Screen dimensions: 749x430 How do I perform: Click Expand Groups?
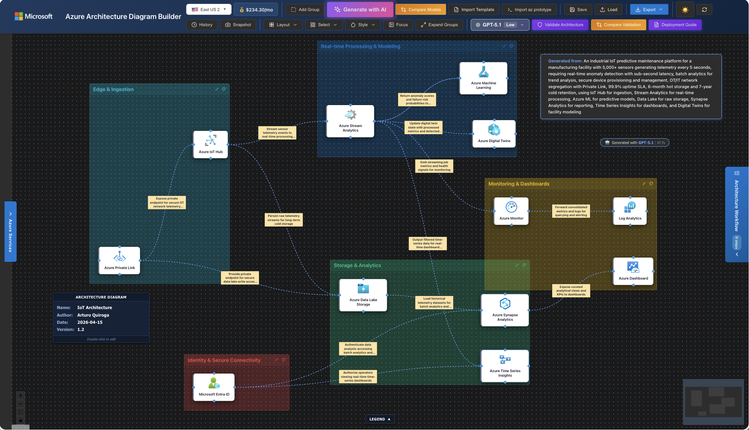point(439,25)
